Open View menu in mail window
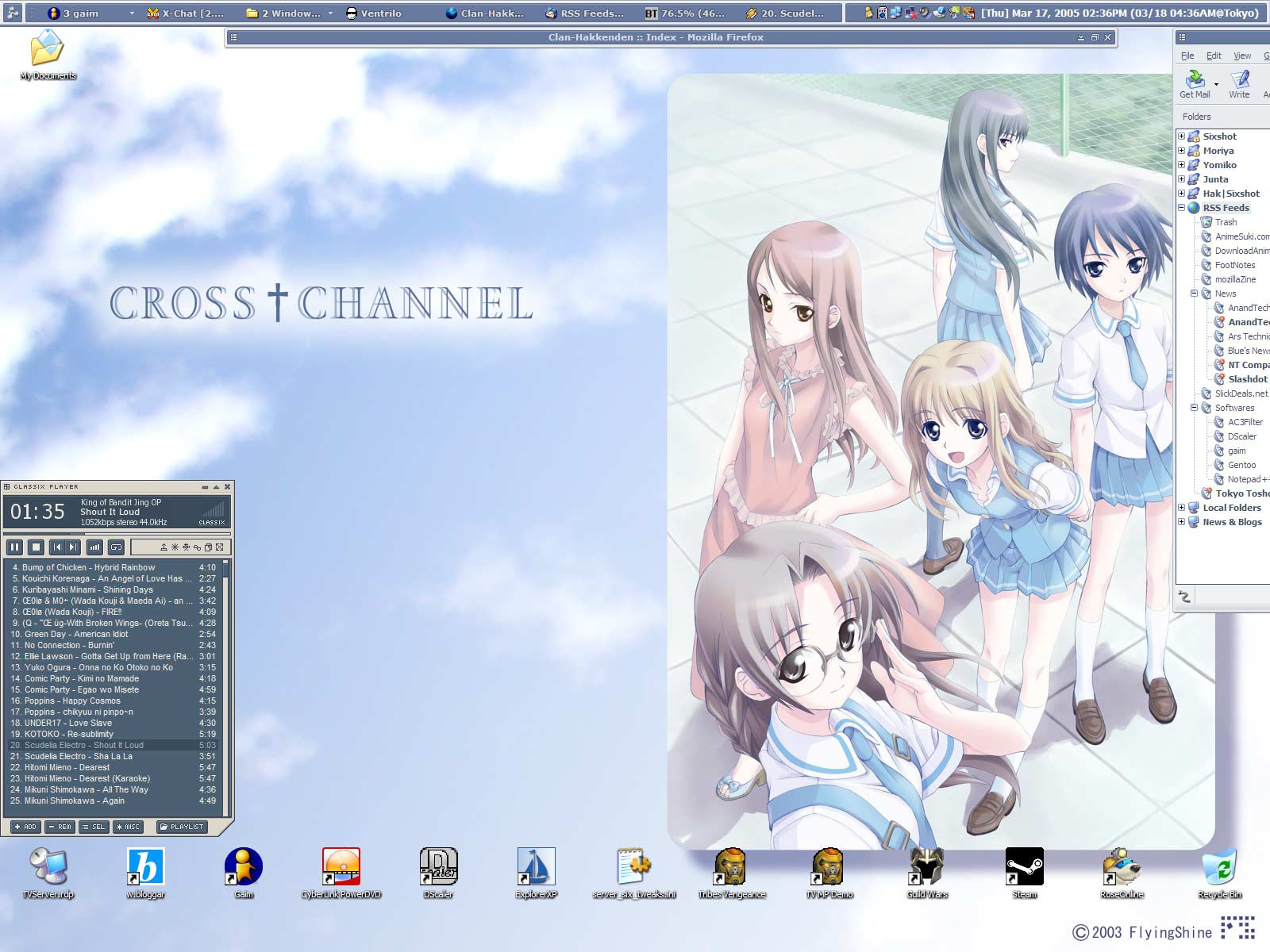Image resolution: width=1270 pixels, height=952 pixels. tap(1242, 56)
